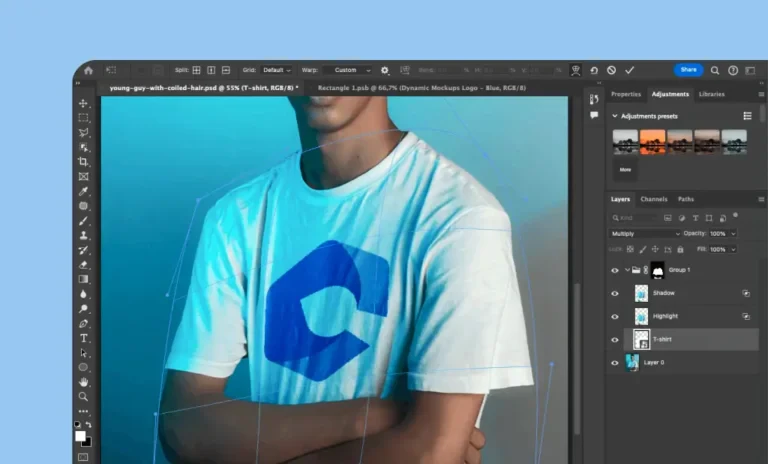Click the blue Share button

688,70
